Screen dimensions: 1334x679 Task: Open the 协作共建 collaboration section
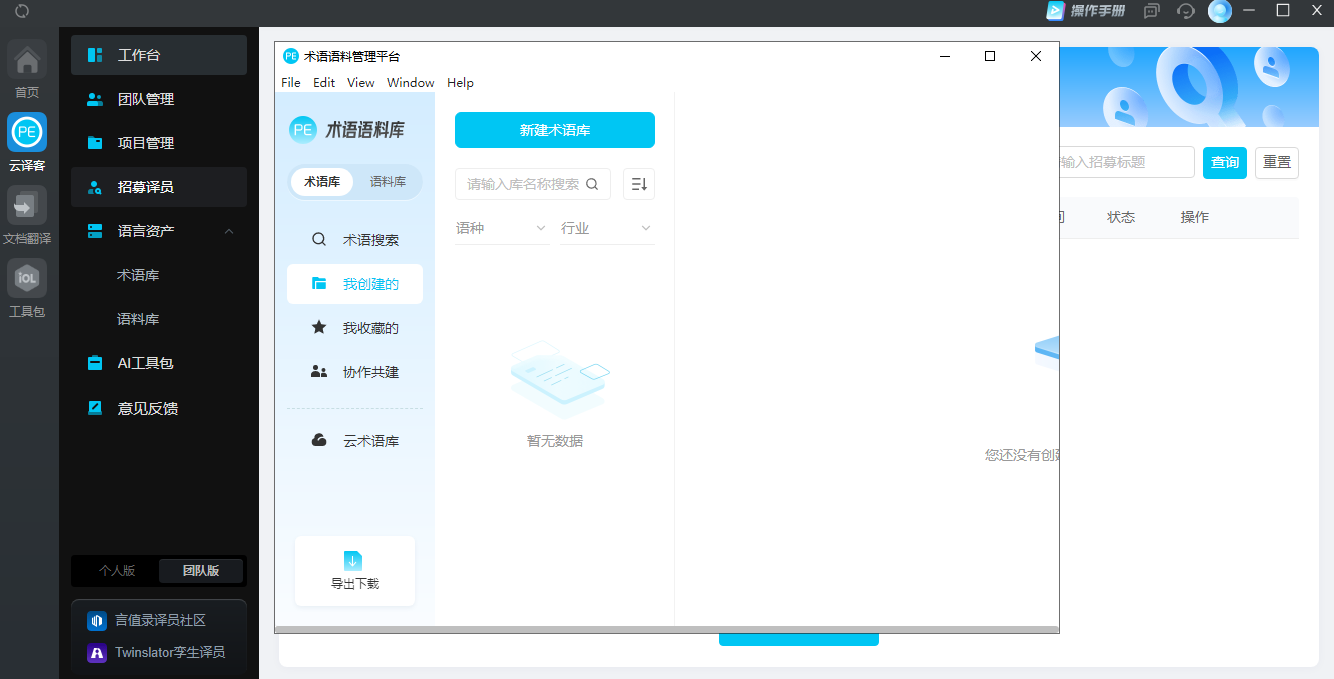coord(355,371)
